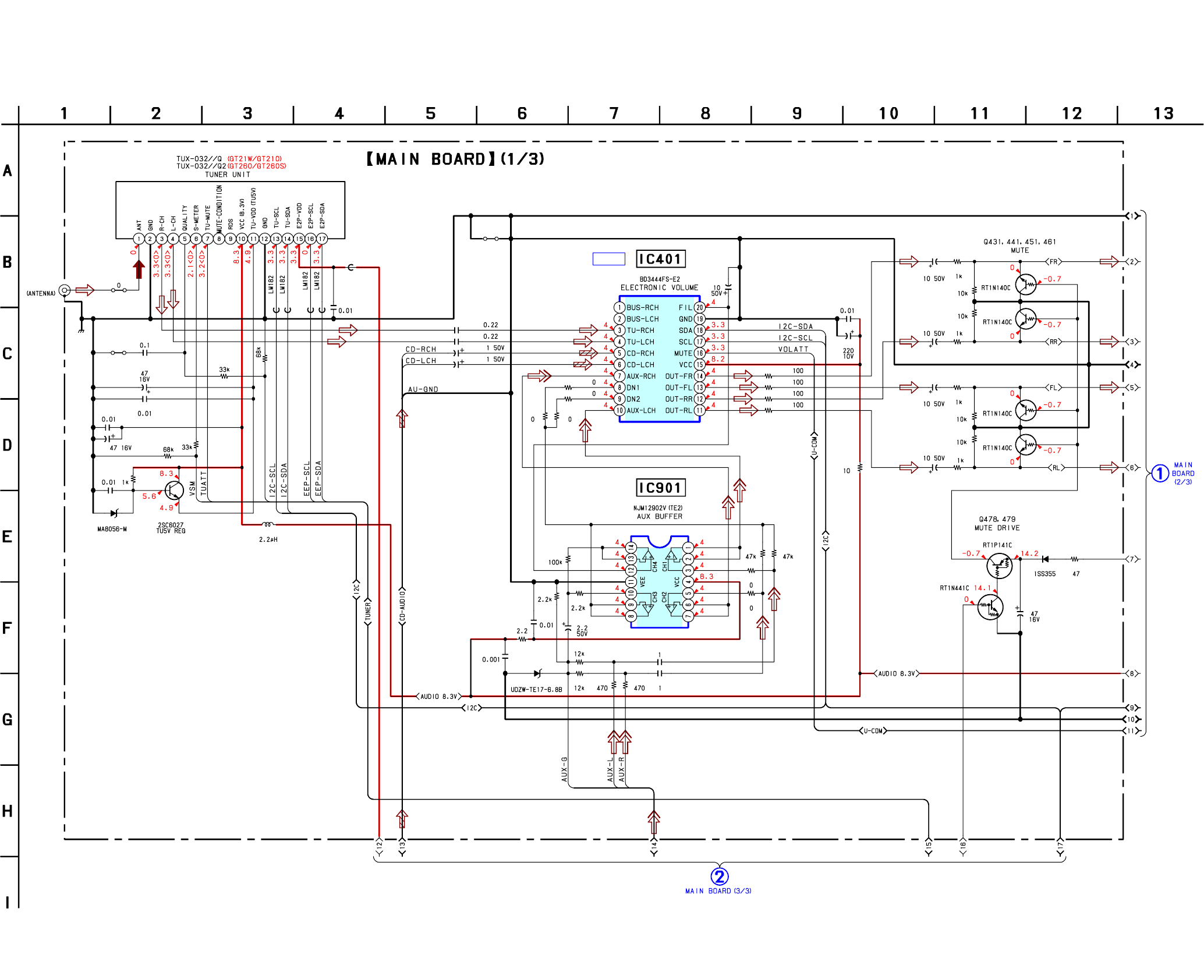
Task: Click the RL output signal tag
Action: pos(1056,467)
